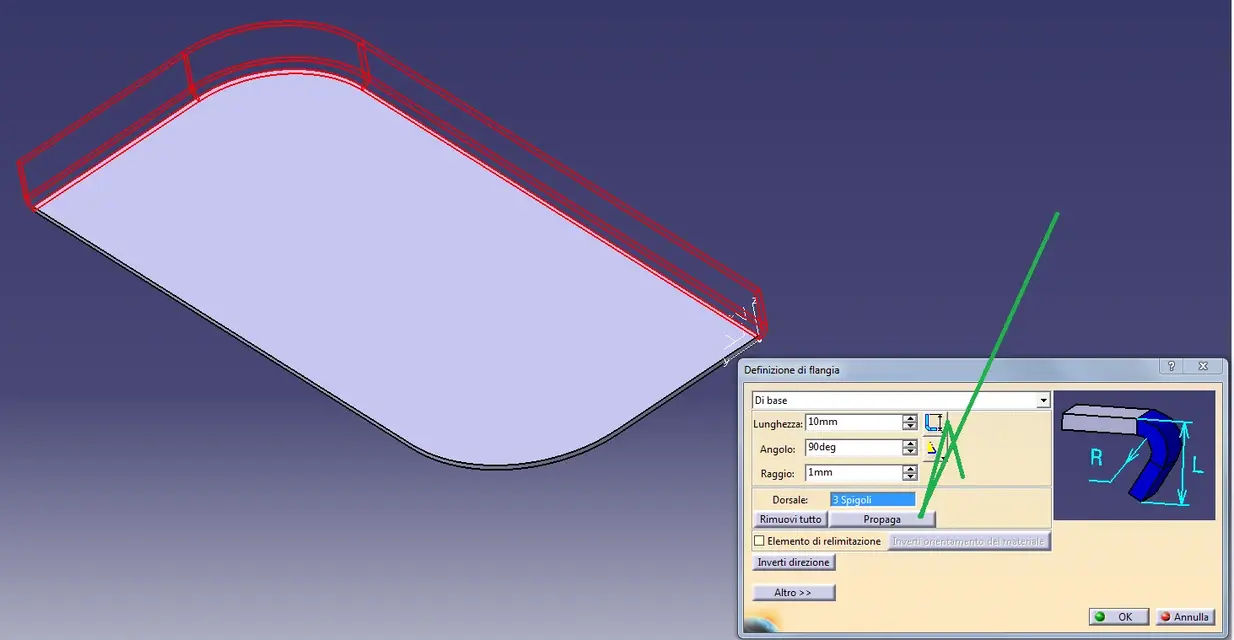Click the Angolo angle input field
The image size is (1234, 640).
click(853, 447)
